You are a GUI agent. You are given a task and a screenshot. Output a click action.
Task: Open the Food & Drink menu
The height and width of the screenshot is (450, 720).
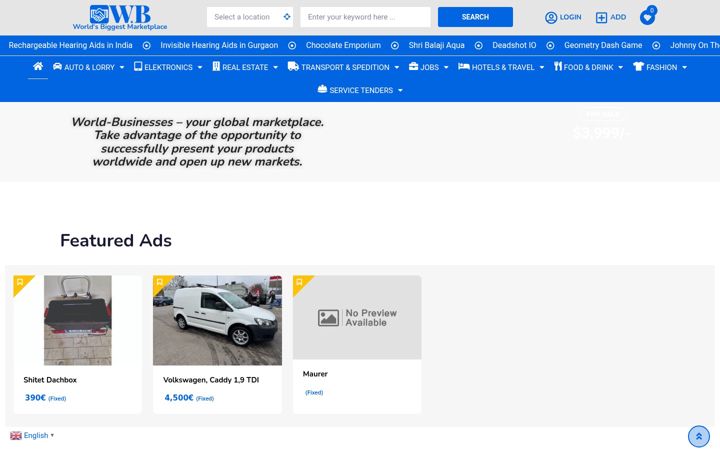click(588, 67)
